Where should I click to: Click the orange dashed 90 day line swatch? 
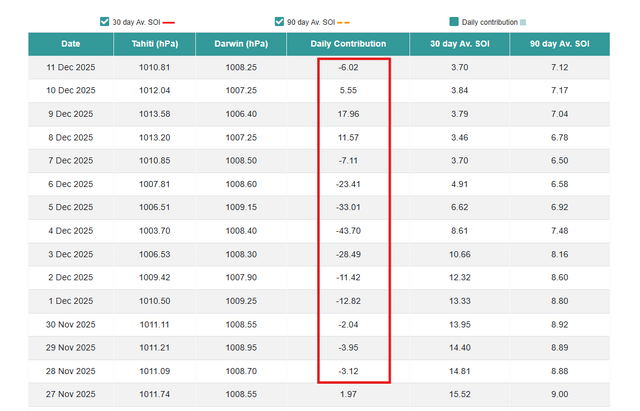click(x=343, y=22)
